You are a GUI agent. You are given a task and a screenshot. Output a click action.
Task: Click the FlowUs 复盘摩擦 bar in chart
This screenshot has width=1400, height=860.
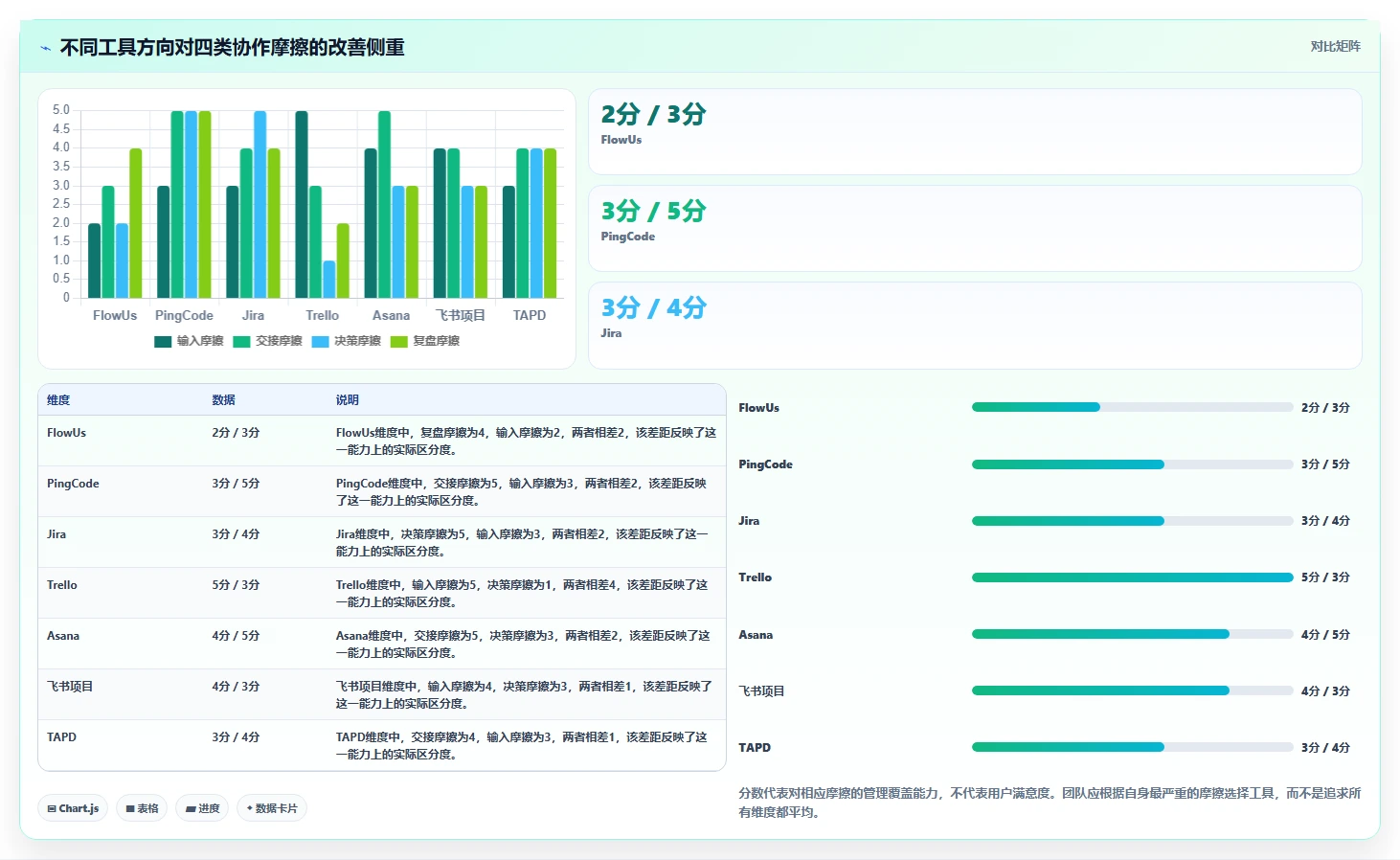coord(136,223)
